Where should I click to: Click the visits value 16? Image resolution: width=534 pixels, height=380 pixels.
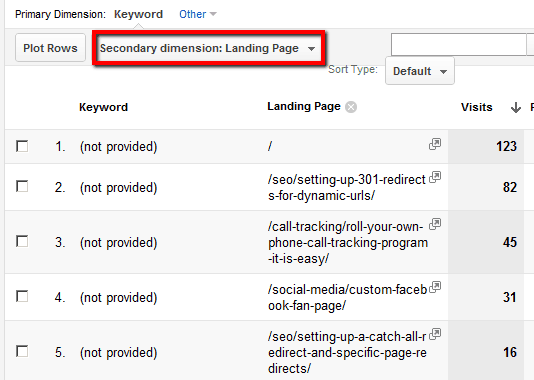tap(510, 352)
